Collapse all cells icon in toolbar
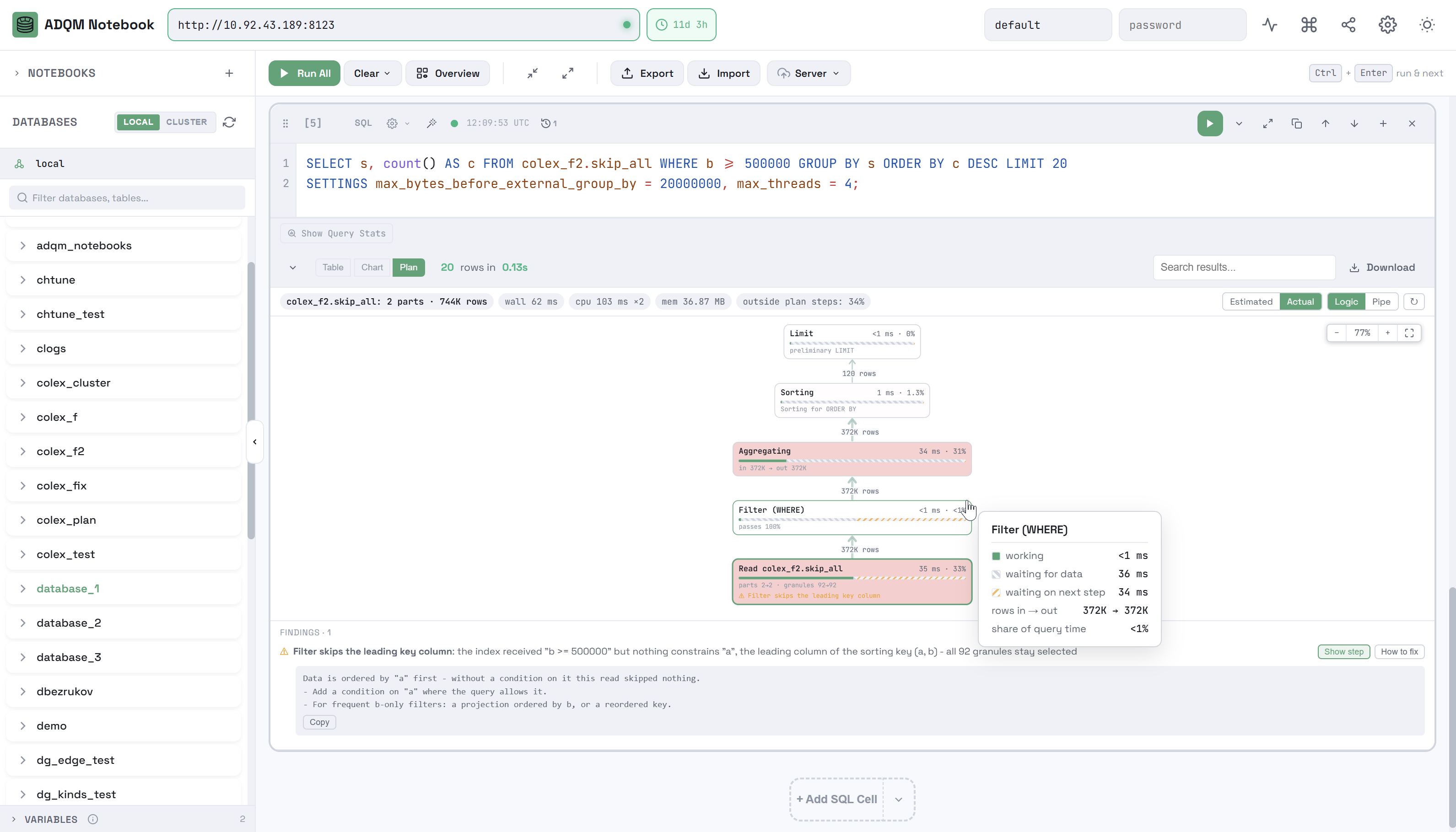 point(532,73)
